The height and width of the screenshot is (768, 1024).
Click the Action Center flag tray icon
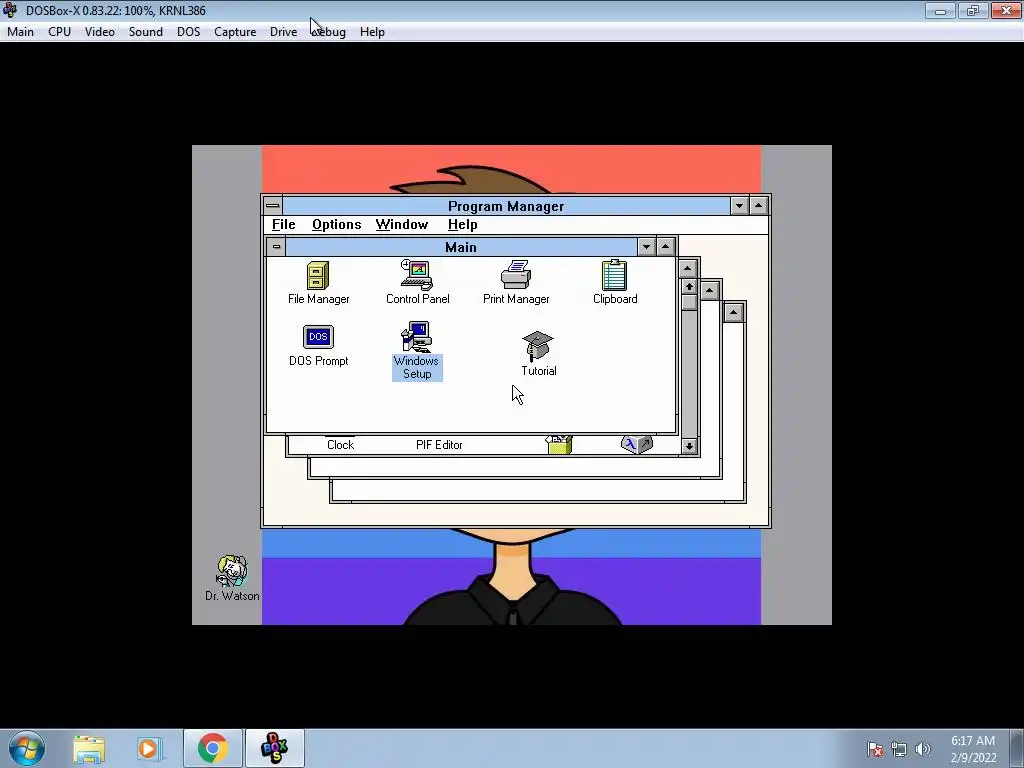coord(875,749)
